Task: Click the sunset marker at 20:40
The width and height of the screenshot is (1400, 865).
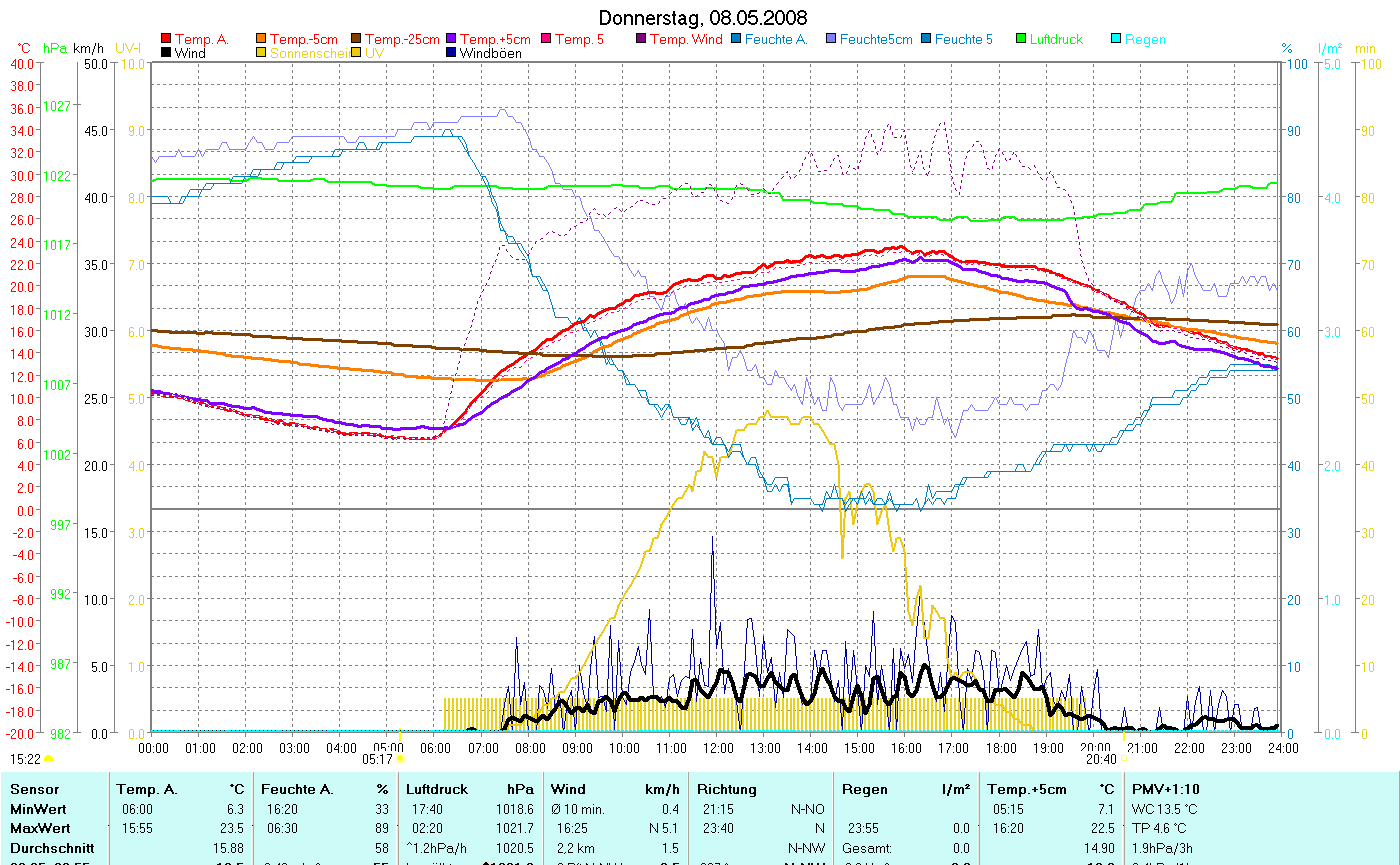Action: click(1124, 759)
